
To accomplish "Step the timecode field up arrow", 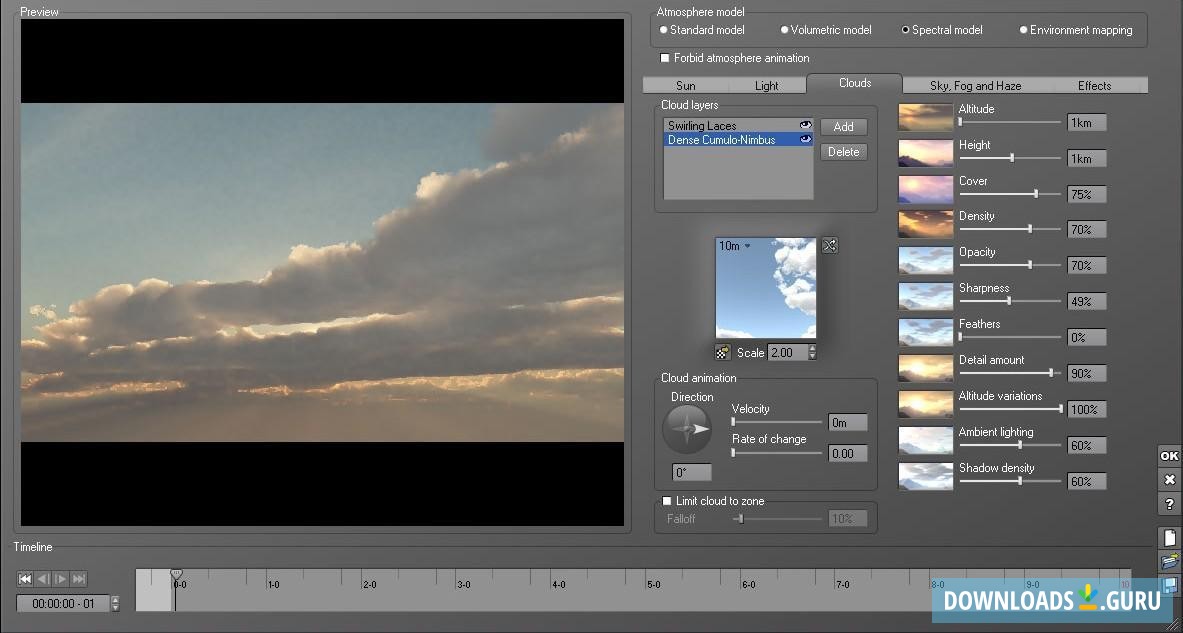I will tap(115, 600).
